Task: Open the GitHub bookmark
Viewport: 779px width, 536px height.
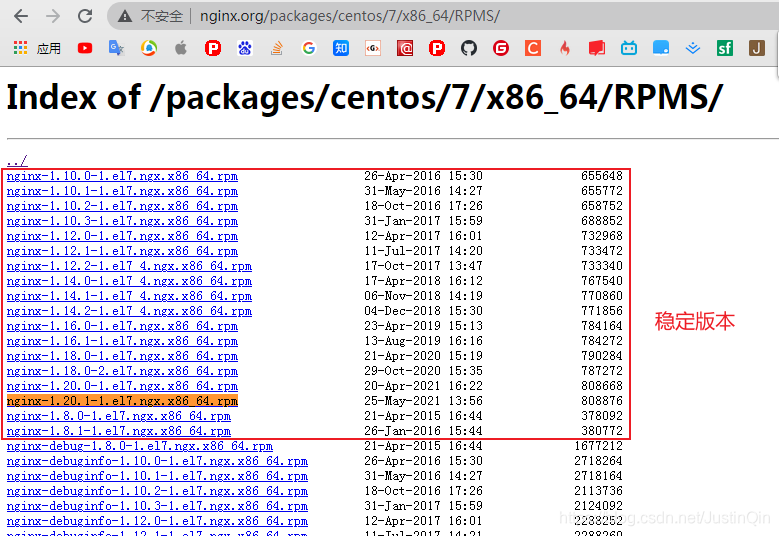Action: click(x=468, y=48)
